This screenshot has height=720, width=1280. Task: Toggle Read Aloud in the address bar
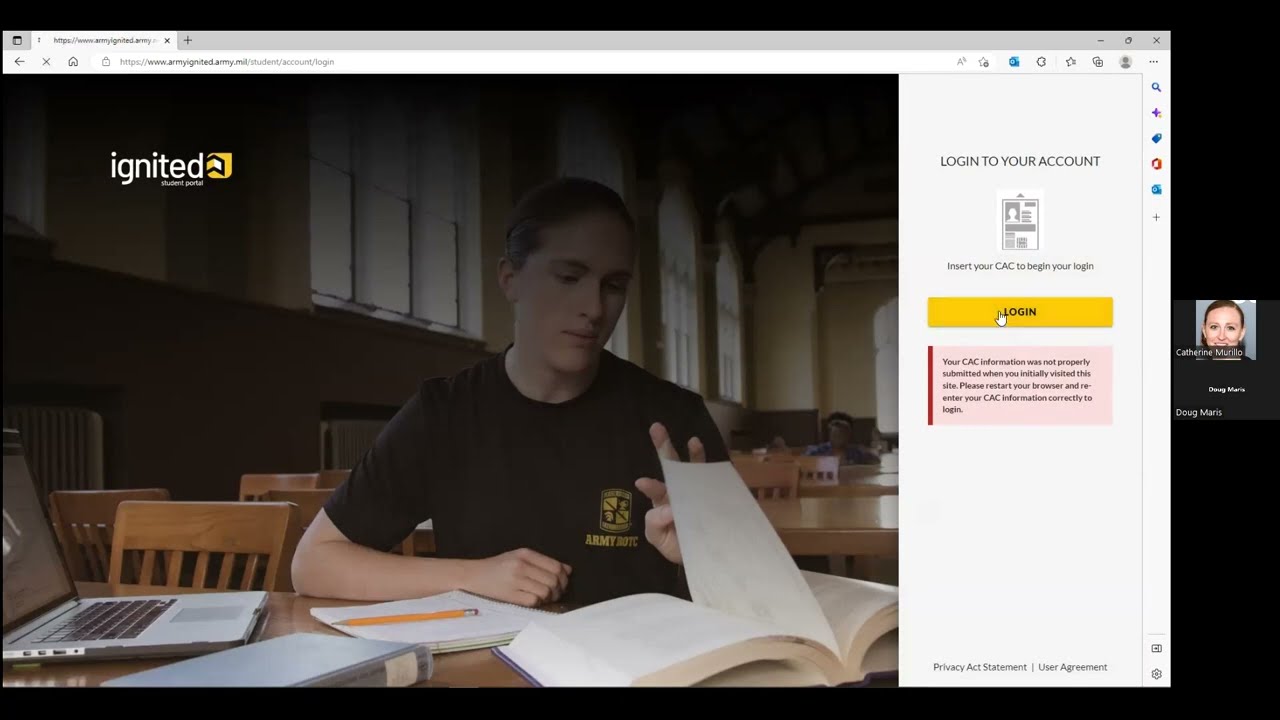961,62
